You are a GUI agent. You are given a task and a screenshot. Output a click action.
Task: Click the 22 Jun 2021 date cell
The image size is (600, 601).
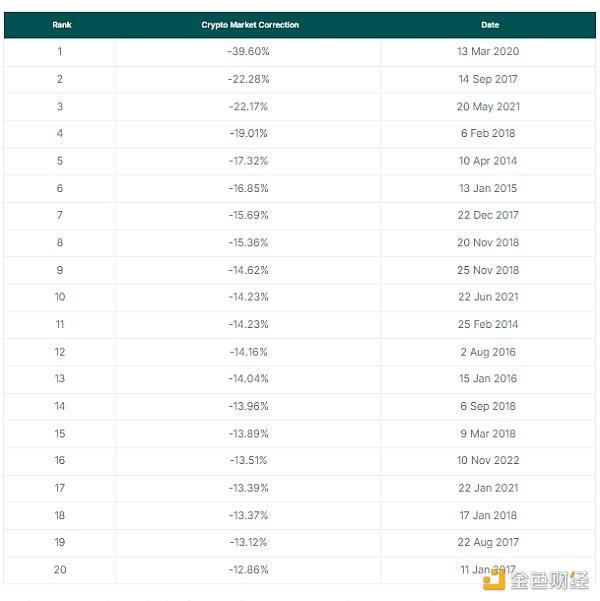(488, 297)
